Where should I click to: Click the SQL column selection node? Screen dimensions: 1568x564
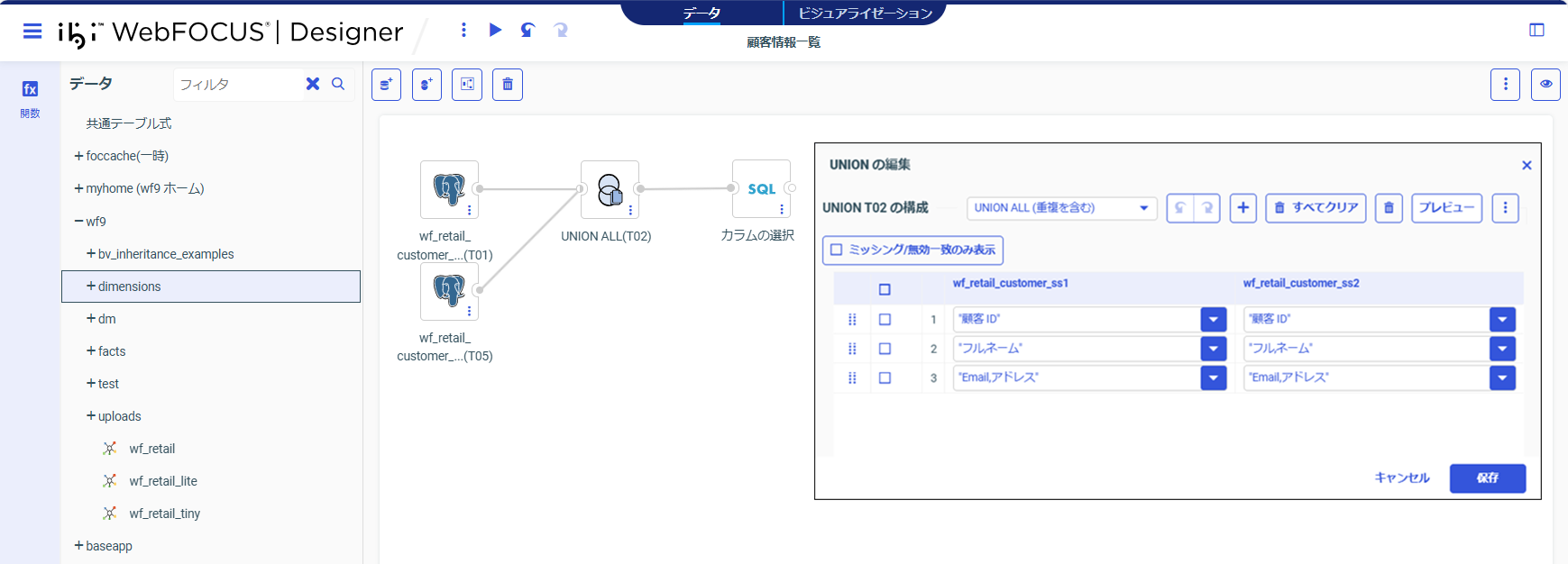coord(761,189)
